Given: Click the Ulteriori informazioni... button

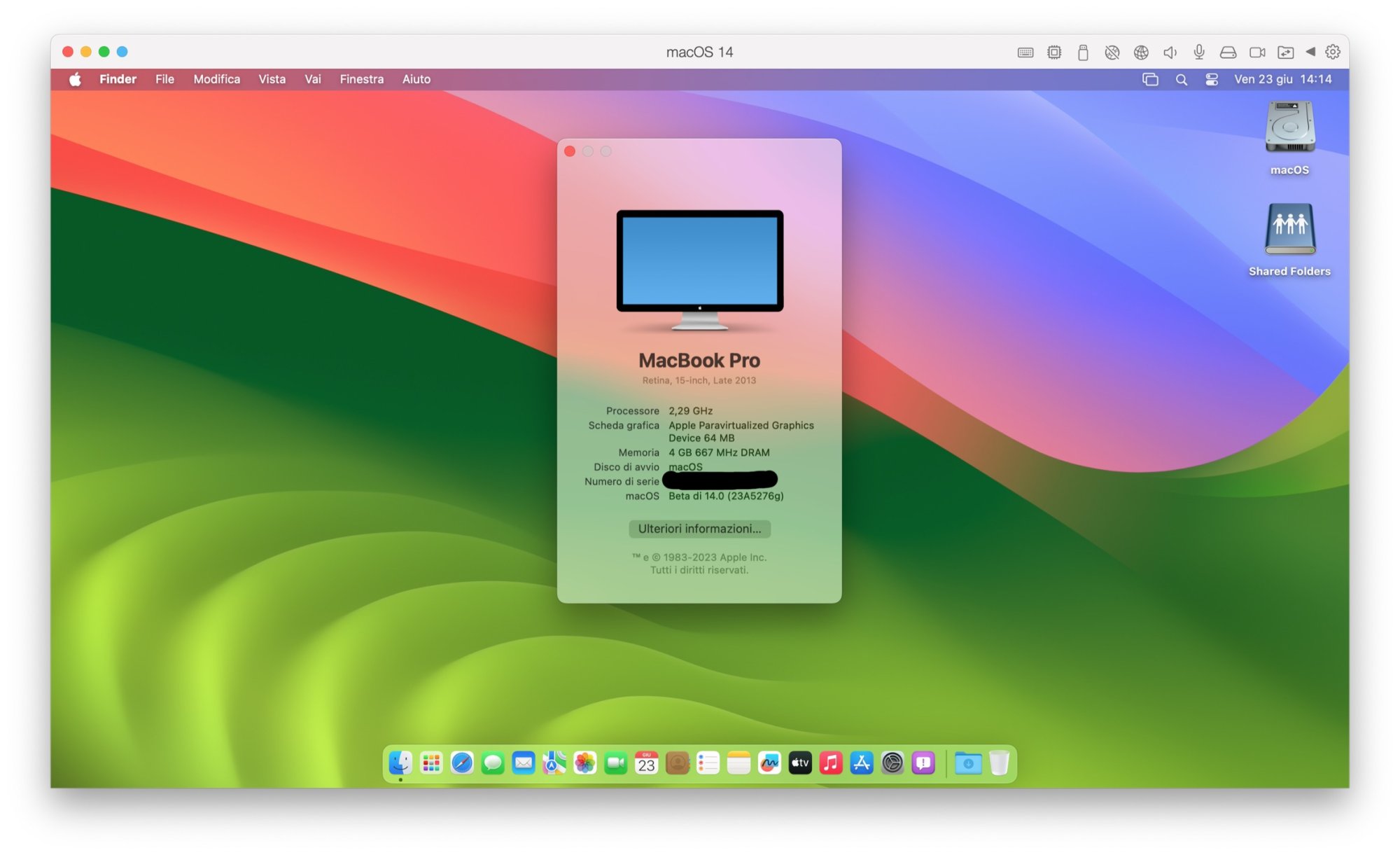Looking at the screenshot, I should (x=699, y=529).
